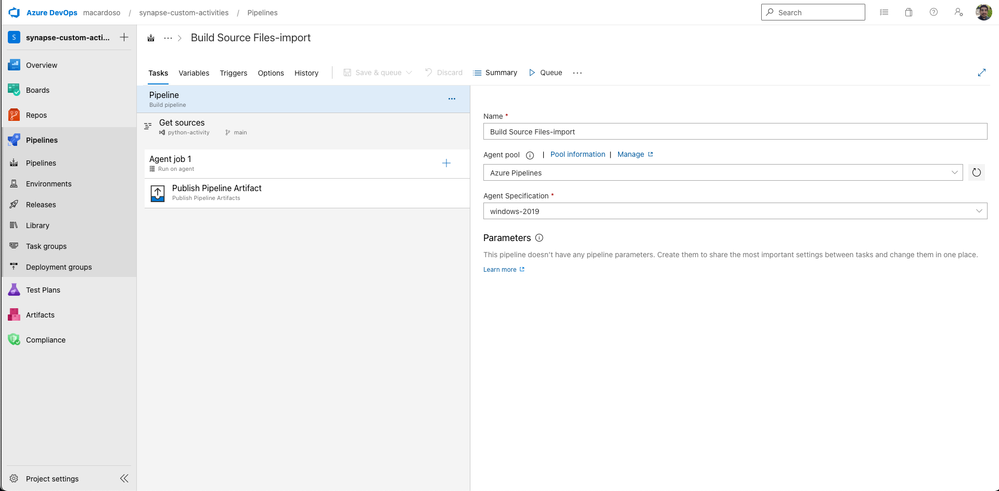Toggle full screen expand icon
The image size is (999, 491).
(x=982, y=73)
